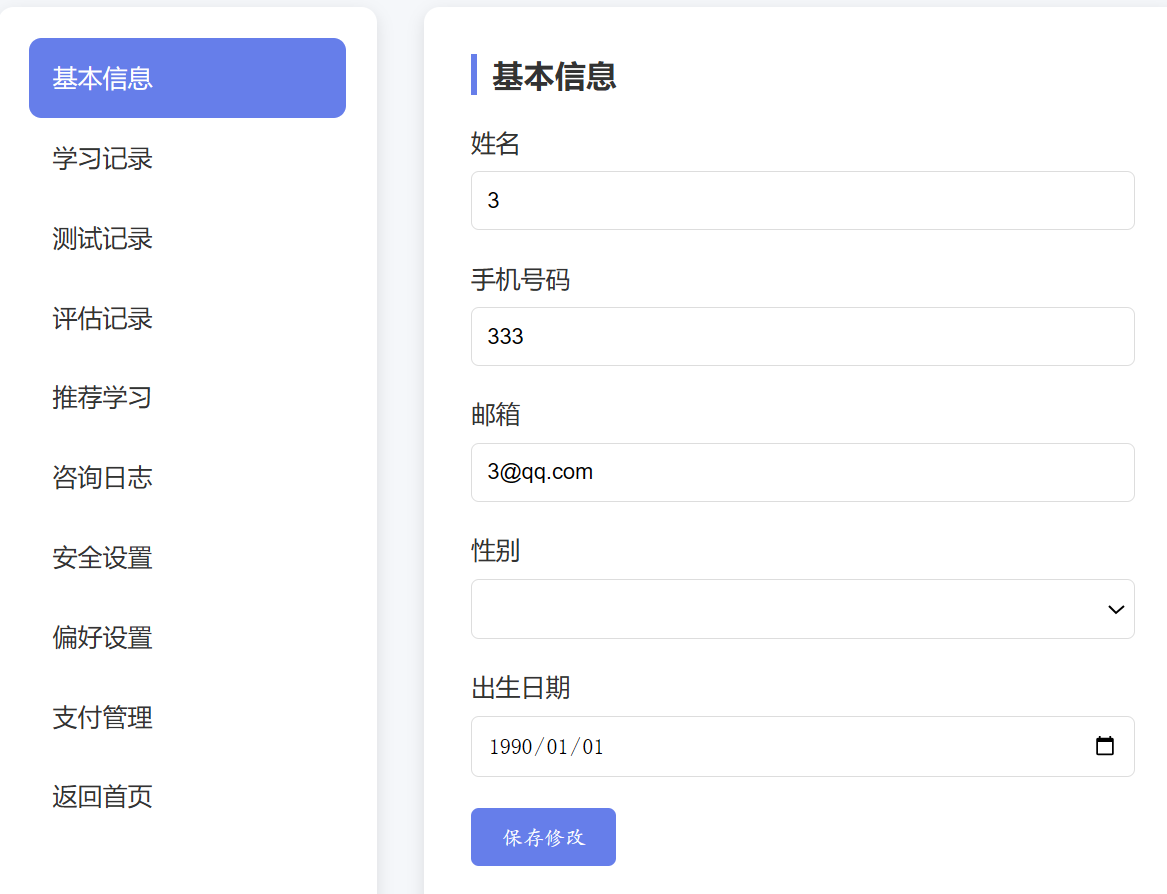Click the 姓名 name input field

(800, 200)
